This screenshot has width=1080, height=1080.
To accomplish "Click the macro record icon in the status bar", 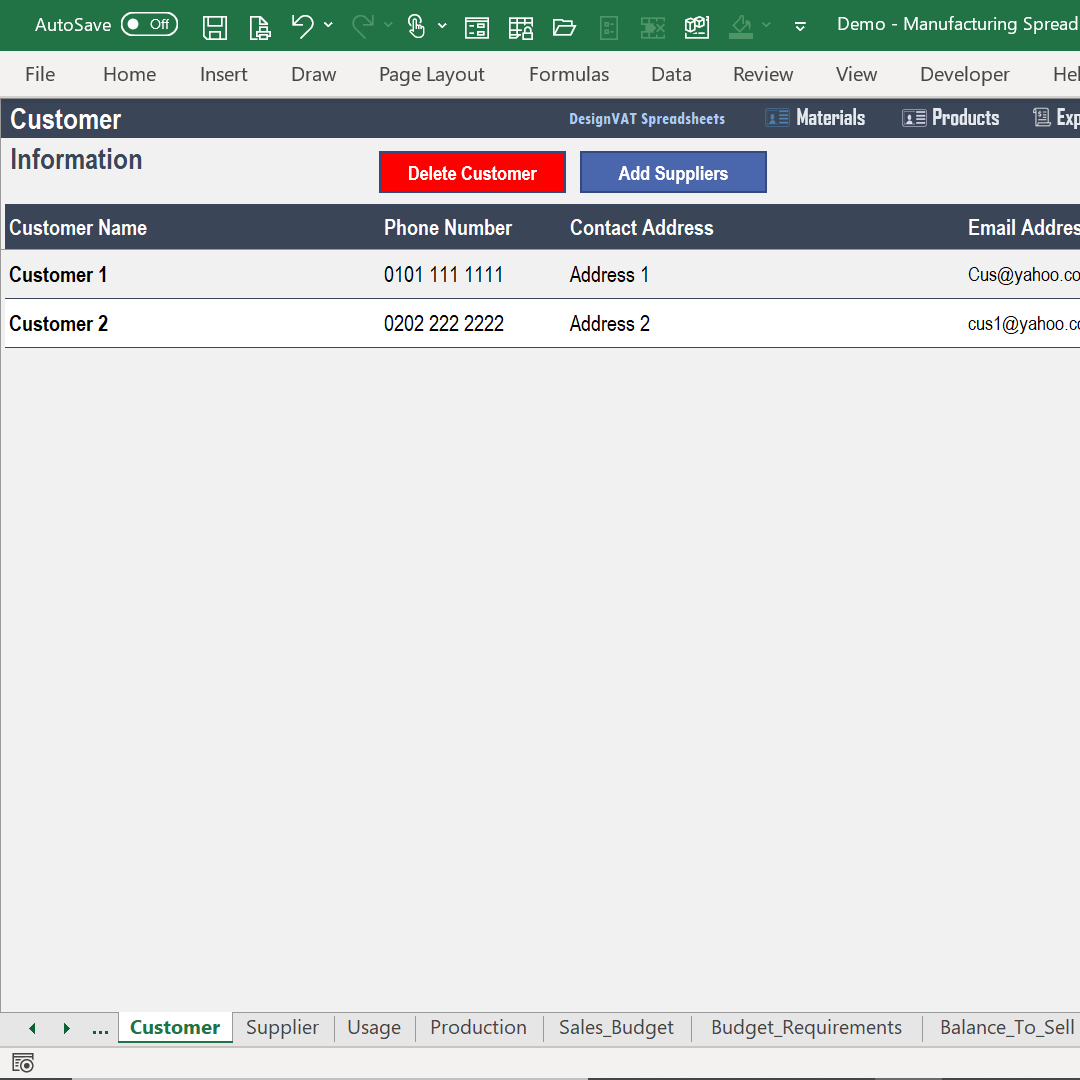I will click(x=22, y=1062).
